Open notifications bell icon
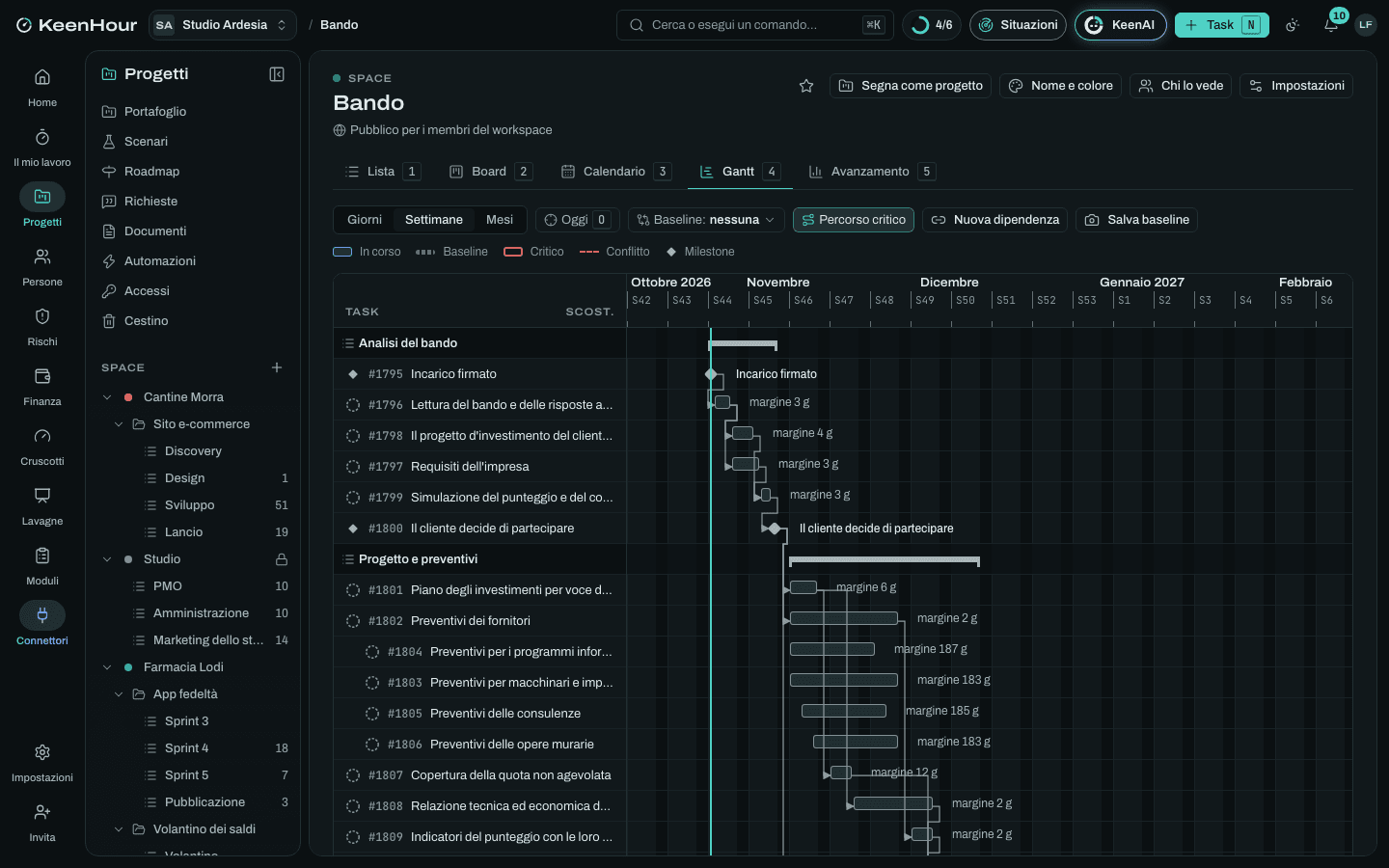 1331,25
